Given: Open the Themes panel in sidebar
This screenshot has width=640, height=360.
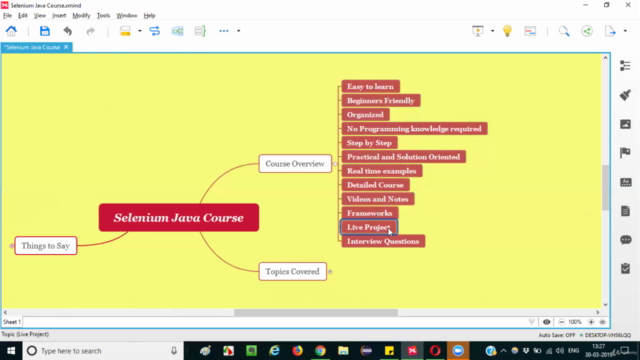Looking at the screenshot, I should [625, 182].
